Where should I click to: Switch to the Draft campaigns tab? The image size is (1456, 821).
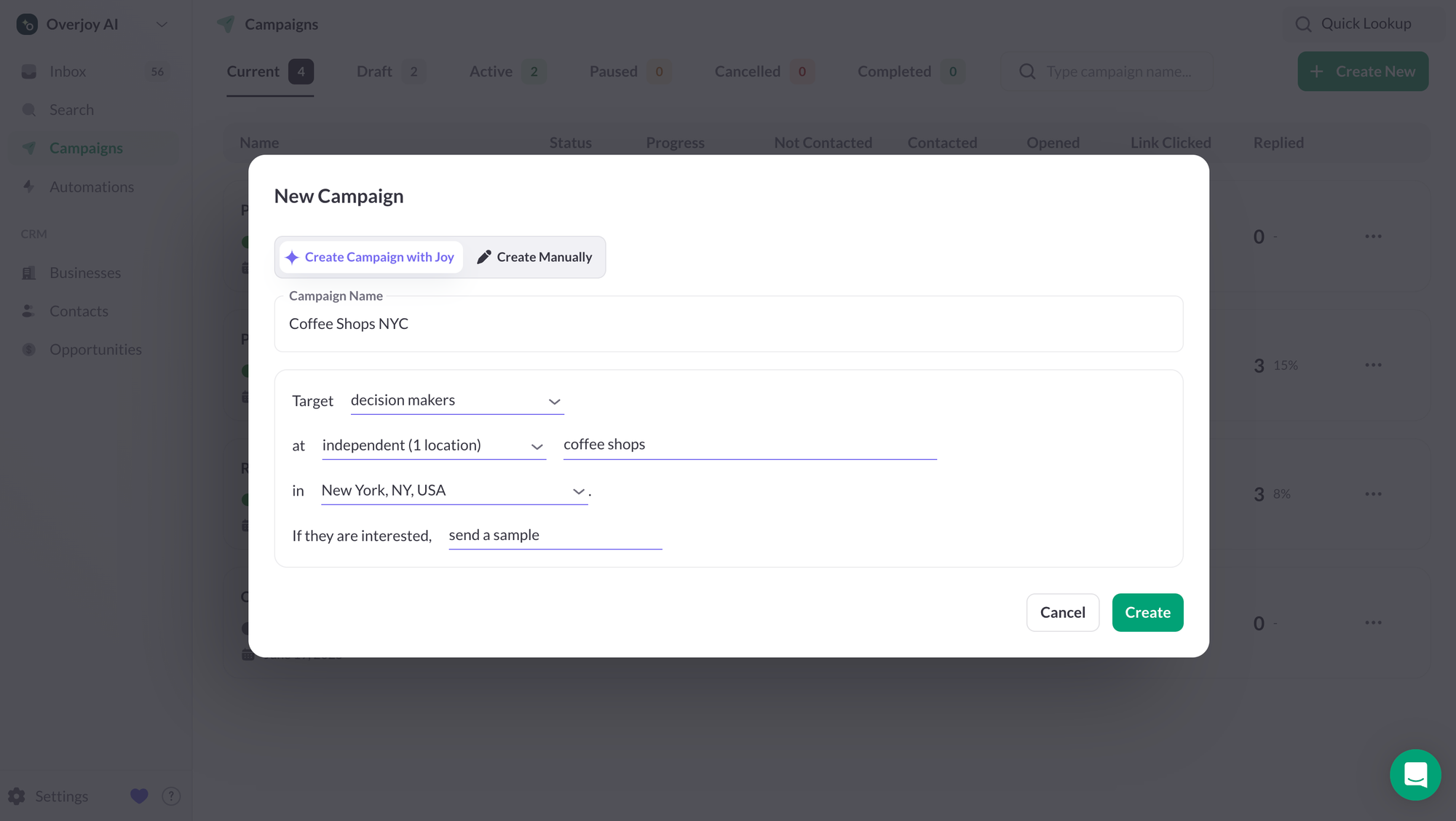tap(375, 71)
